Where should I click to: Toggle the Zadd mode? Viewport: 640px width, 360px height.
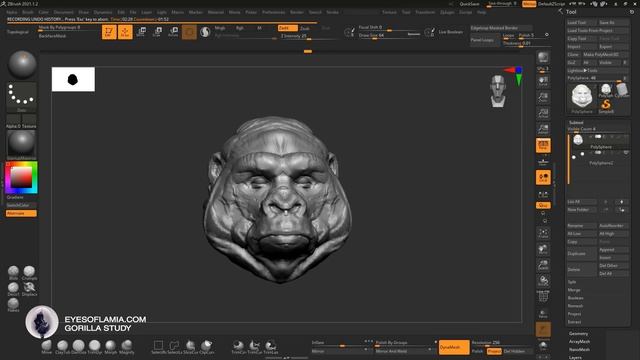point(287,28)
